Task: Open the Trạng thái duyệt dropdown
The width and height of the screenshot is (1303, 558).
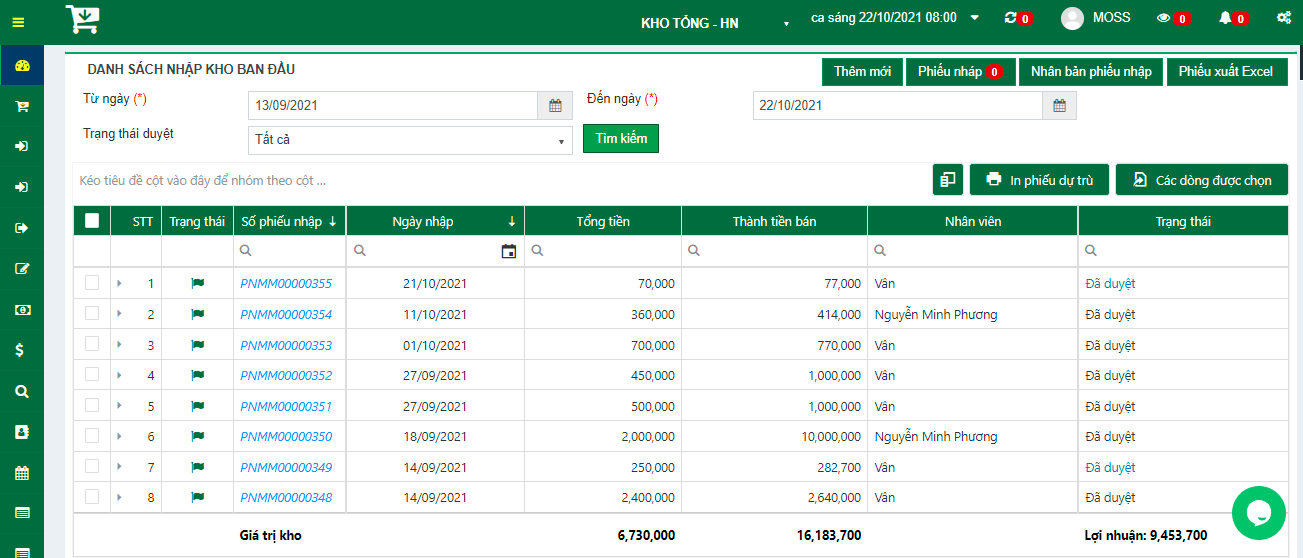Action: tap(410, 140)
